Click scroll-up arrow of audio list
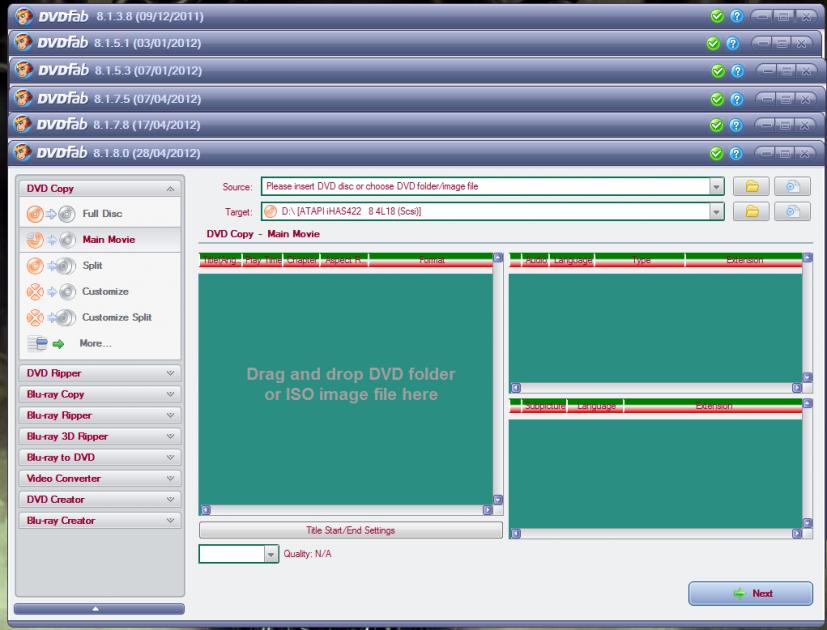 point(807,257)
